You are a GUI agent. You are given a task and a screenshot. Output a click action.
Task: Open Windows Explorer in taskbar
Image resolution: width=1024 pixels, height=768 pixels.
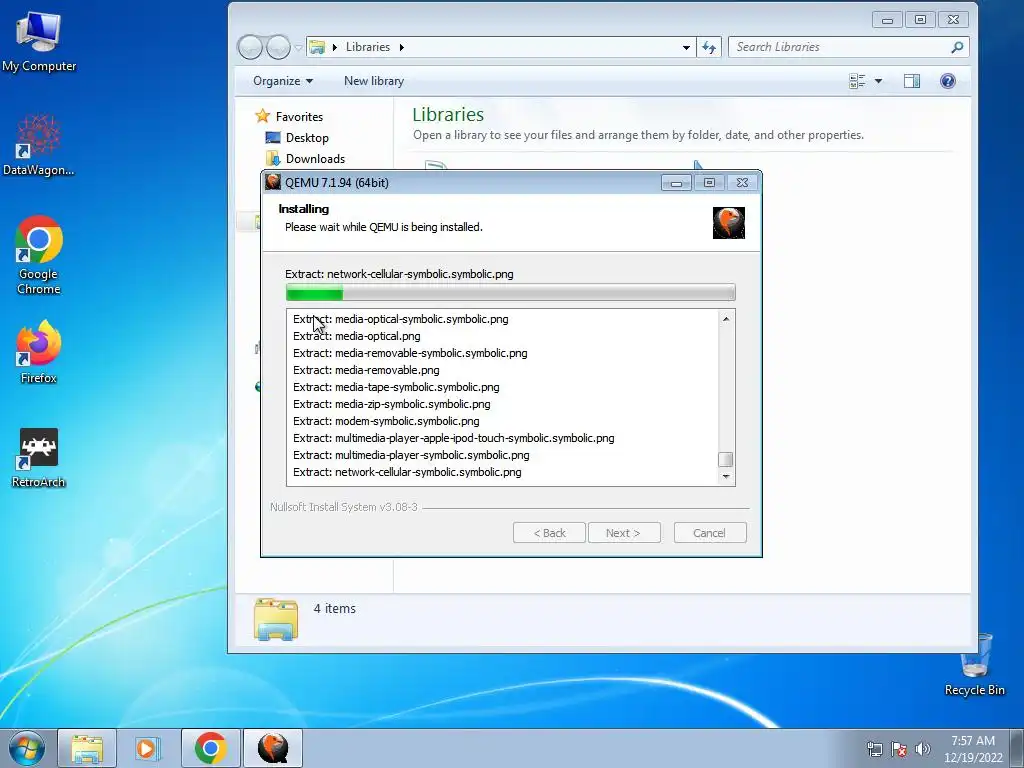(87, 748)
